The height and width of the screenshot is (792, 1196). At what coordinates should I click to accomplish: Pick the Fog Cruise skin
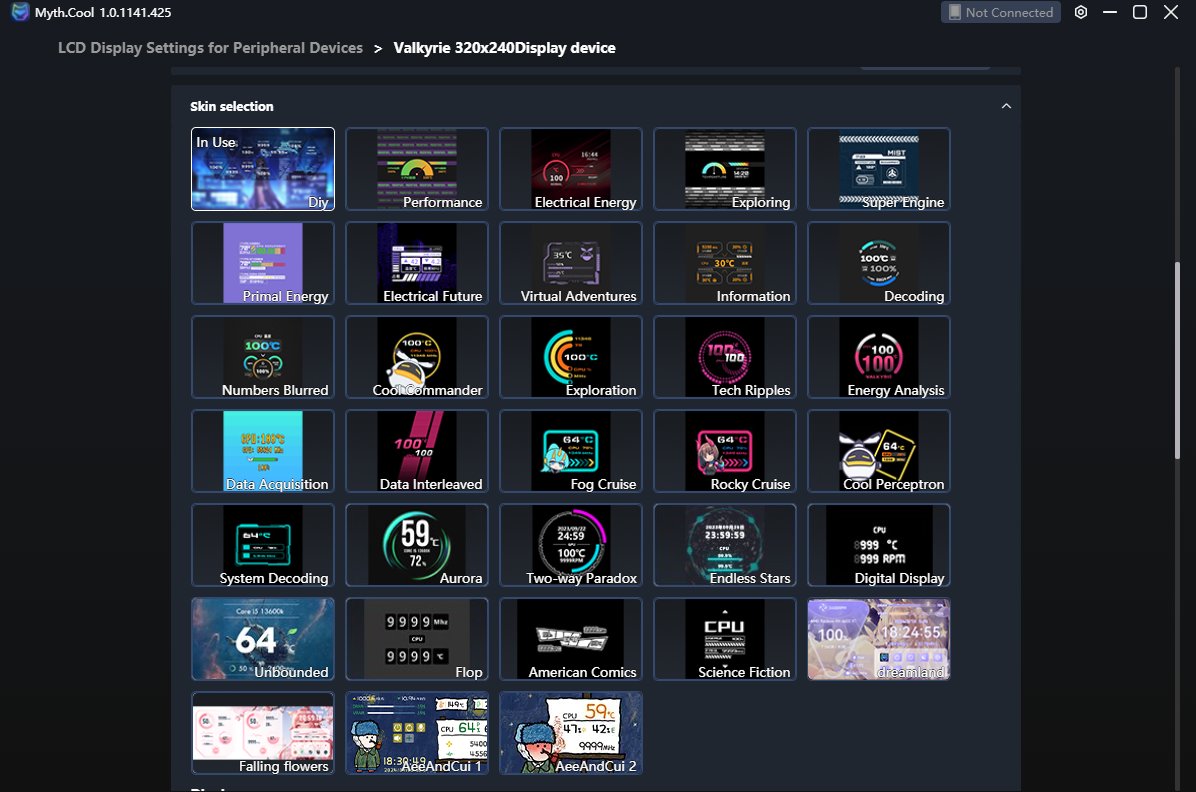pos(571,451)
